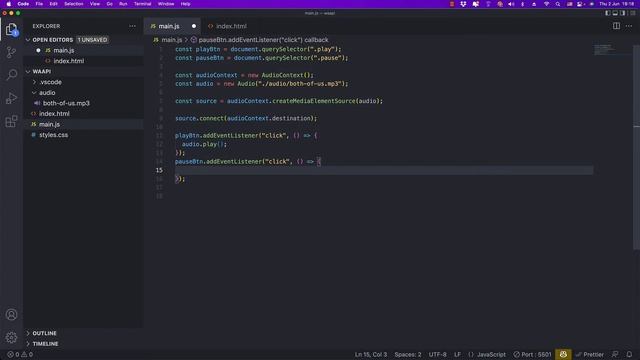The width and height of the screenshot is (640, 360).
Task: Switch to index.html editor tab
Action: click(x=231, y=26)
